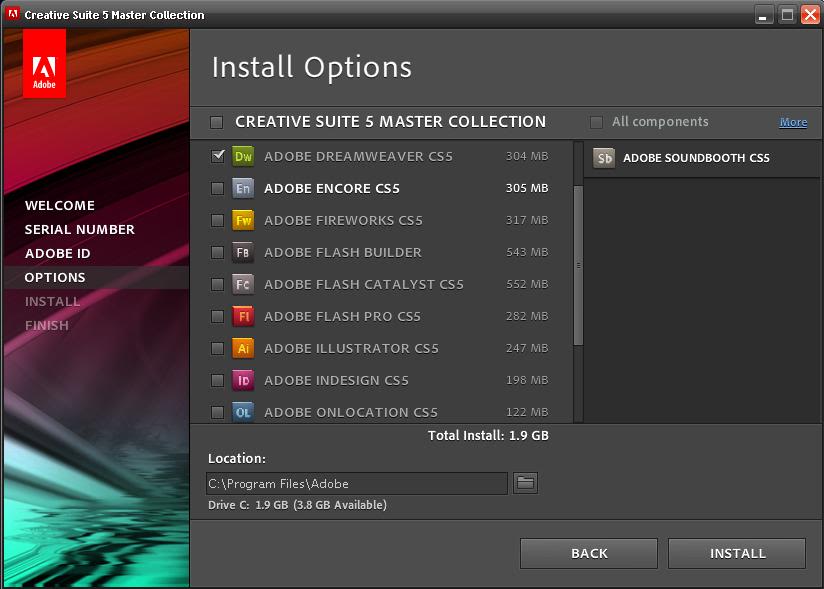824x589 pixels.
Task: Select the ADOBE INDESIGN CS5 label
Action: [x=336, y=380]
